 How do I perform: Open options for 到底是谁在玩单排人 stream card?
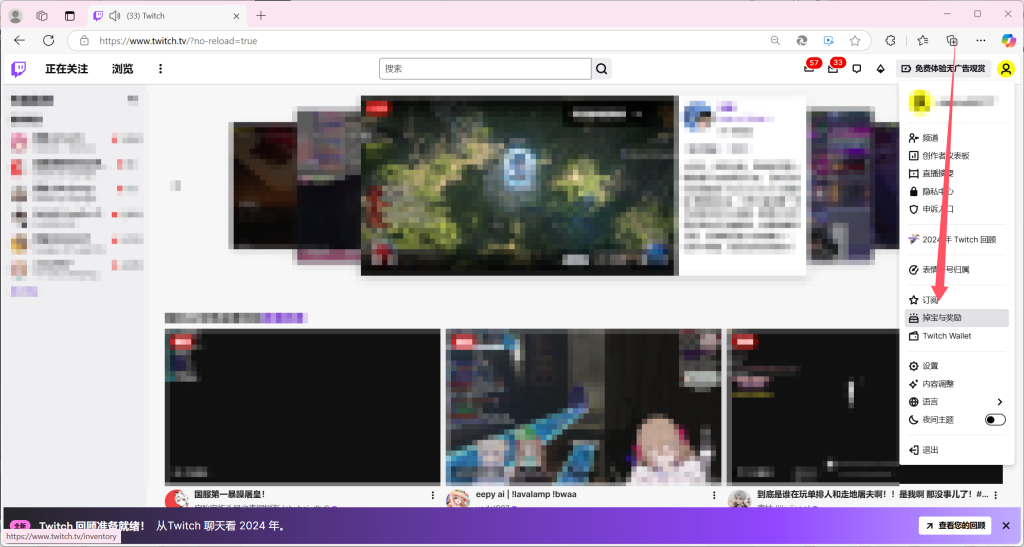click(995, 495)
